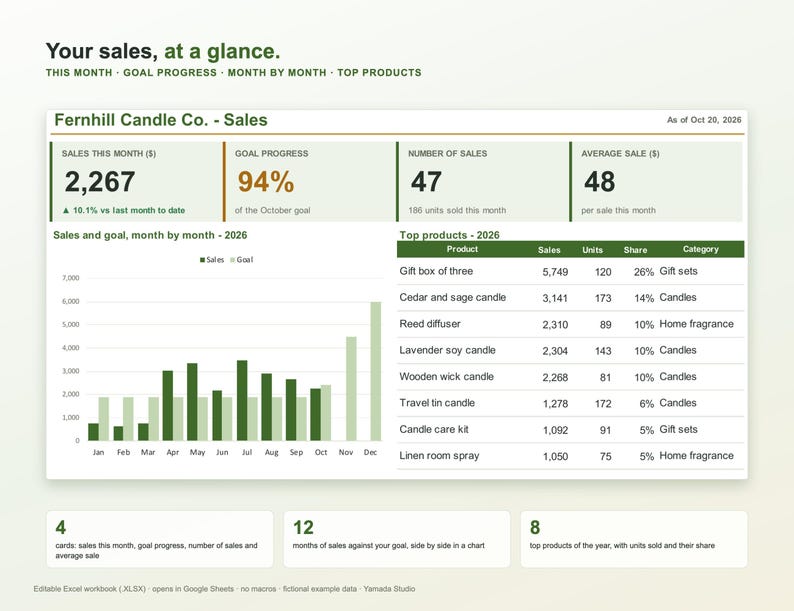This screenshot has height=611, width=794.
Task: Click the 26% share cell
Action: tap(644, 272)
